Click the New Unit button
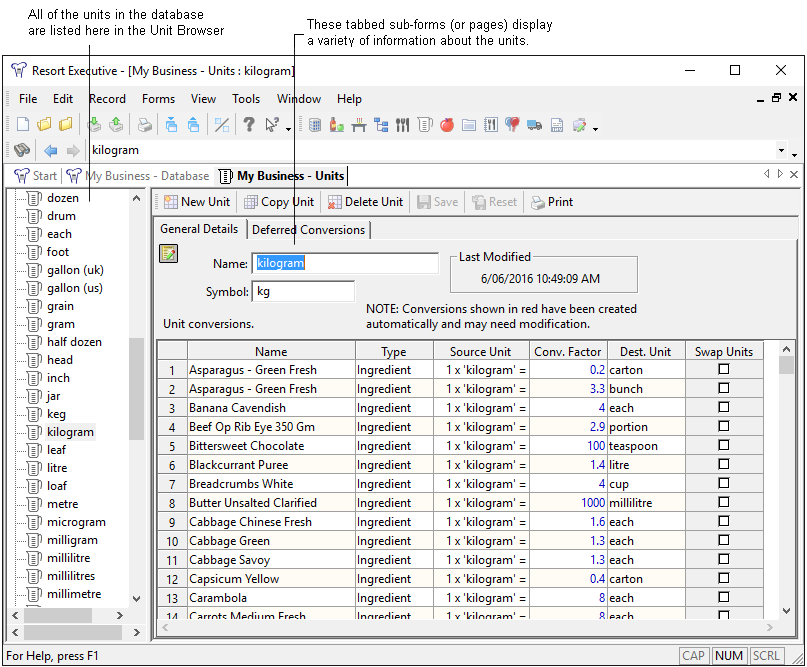Viewport: 807px width, 667px height. click(x=197, y=202)
